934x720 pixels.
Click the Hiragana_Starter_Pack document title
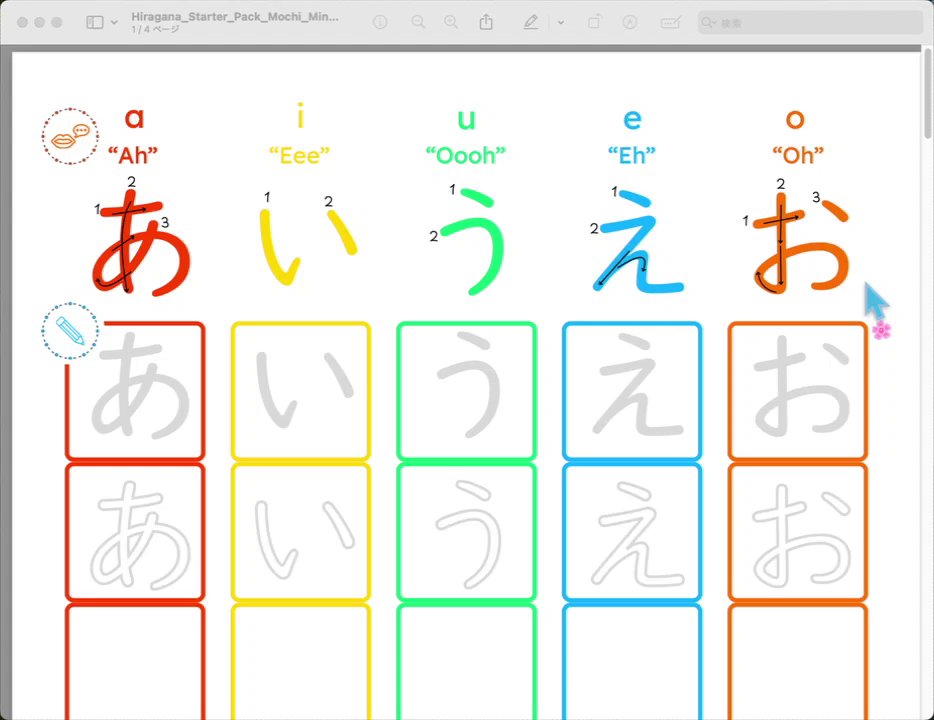coord(235,17)
